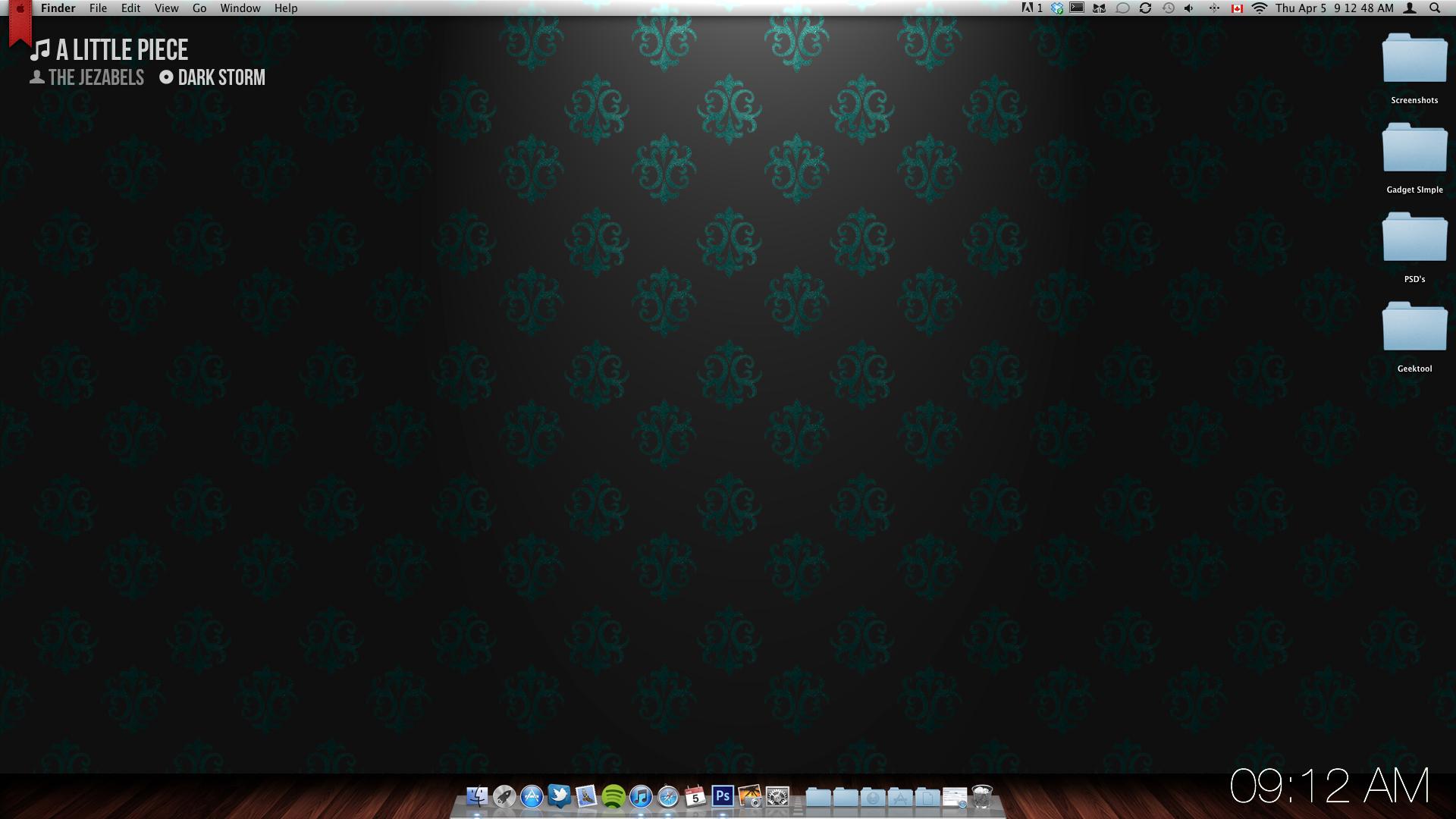Screen dimensions: 1456x819
Task: Open Time Machine status menu
Action: point(1168,8)
